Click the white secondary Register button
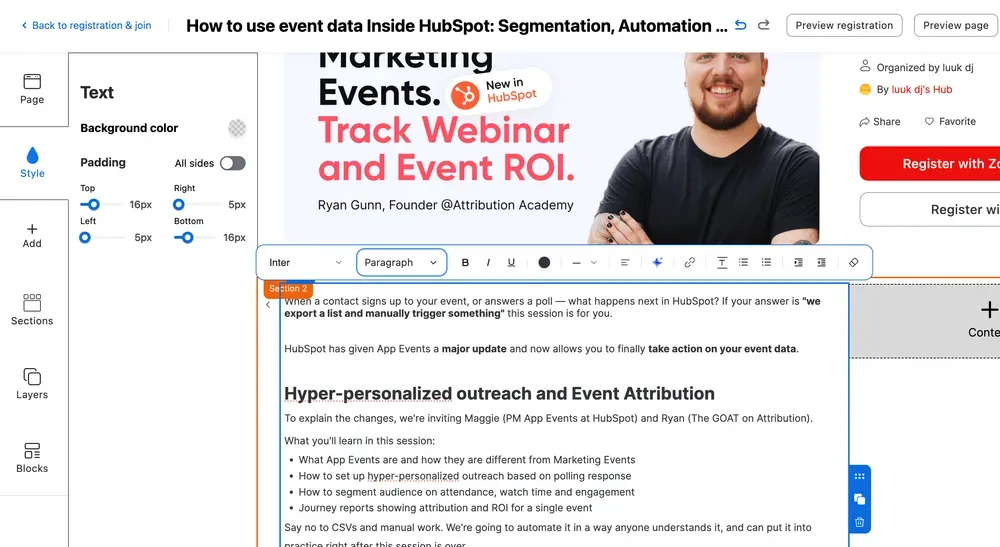Viewport: 1000px width, 547px height. pyautogui.click(x=930, y=210)
